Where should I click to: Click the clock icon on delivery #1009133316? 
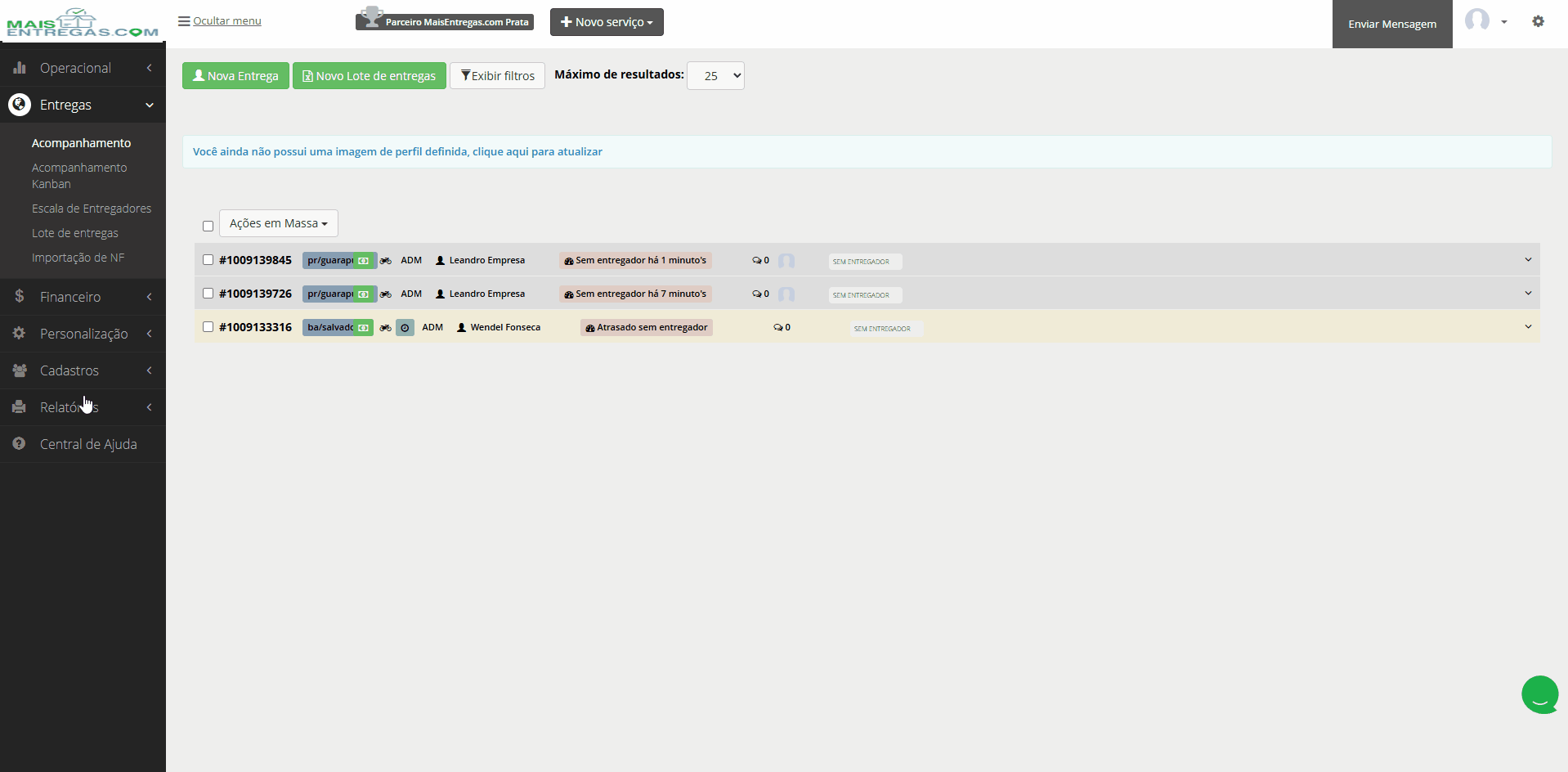click(405, 328)
